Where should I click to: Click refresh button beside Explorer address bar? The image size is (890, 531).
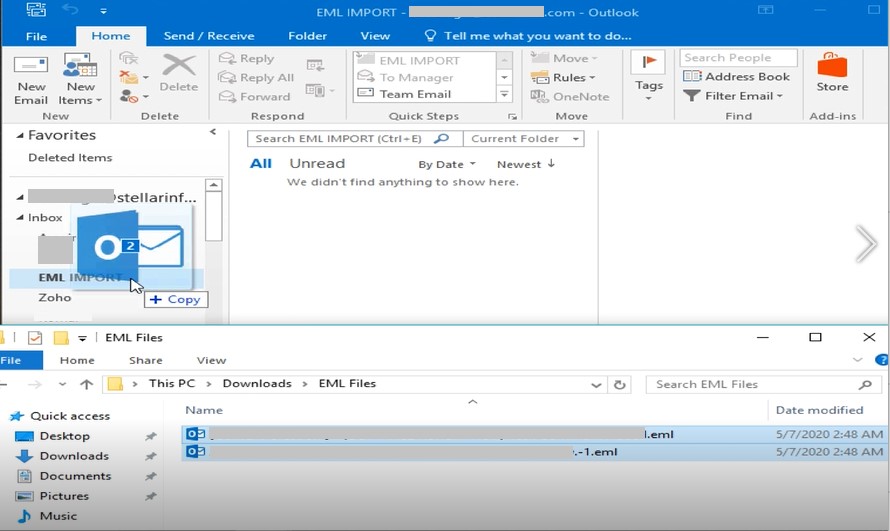pos(620,384)
